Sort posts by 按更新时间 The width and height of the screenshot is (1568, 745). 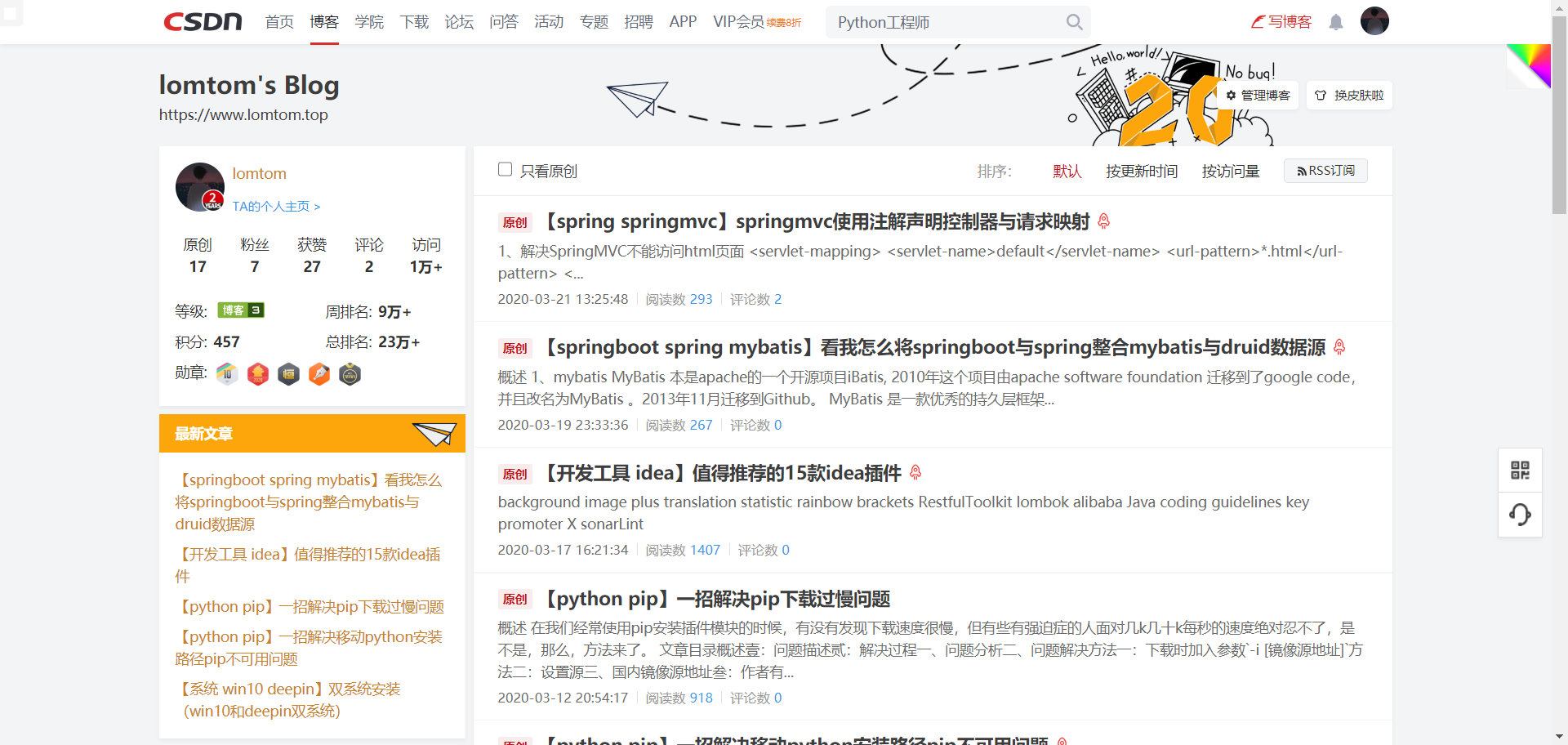coord(1142,171)
